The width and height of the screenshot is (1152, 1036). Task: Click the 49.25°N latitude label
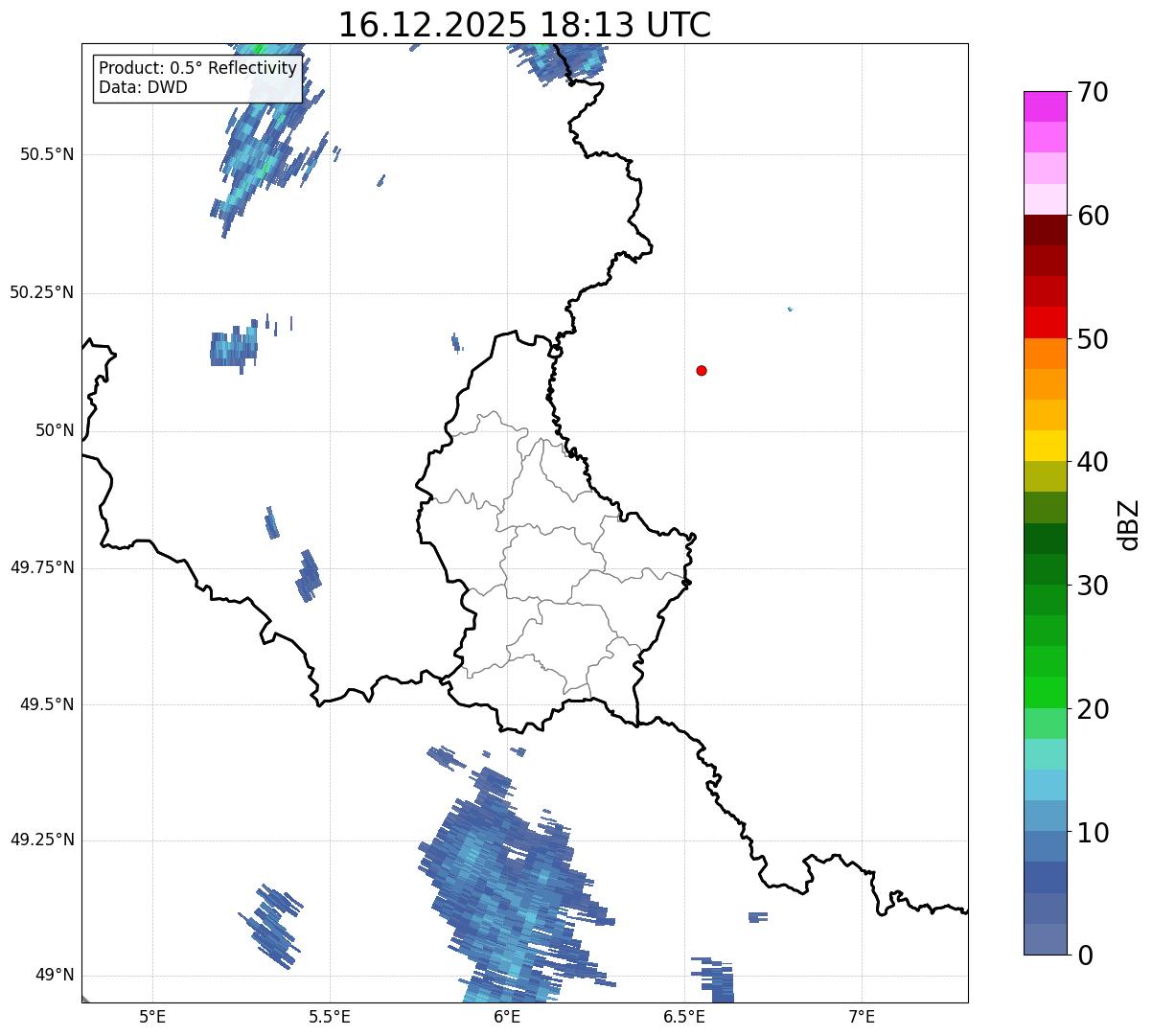41,840
